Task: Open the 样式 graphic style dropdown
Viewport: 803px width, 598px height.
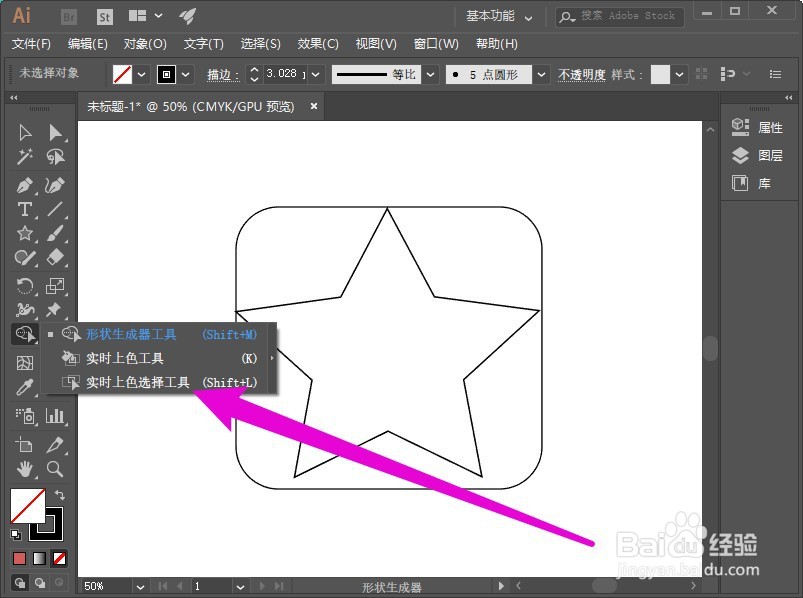Action: click(x=679, y=75)
